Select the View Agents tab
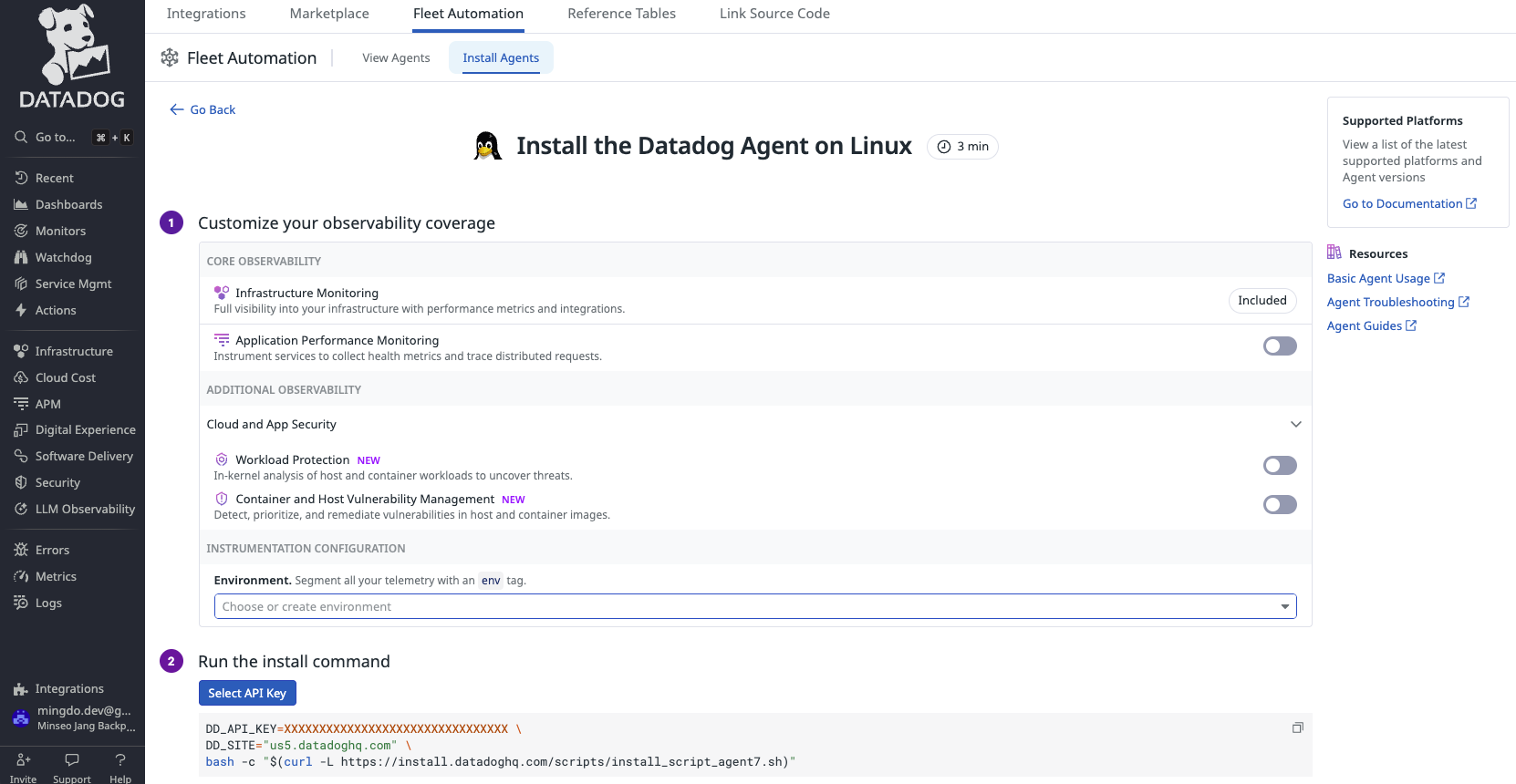The height and width of the screenshot is (784, 1516). pyautogui.click(x=396, y=57)
